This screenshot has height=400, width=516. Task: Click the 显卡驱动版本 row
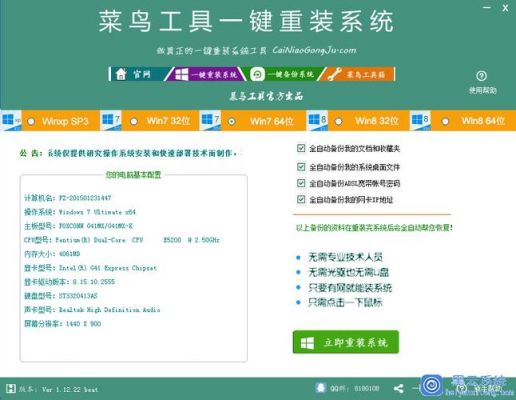69,282
